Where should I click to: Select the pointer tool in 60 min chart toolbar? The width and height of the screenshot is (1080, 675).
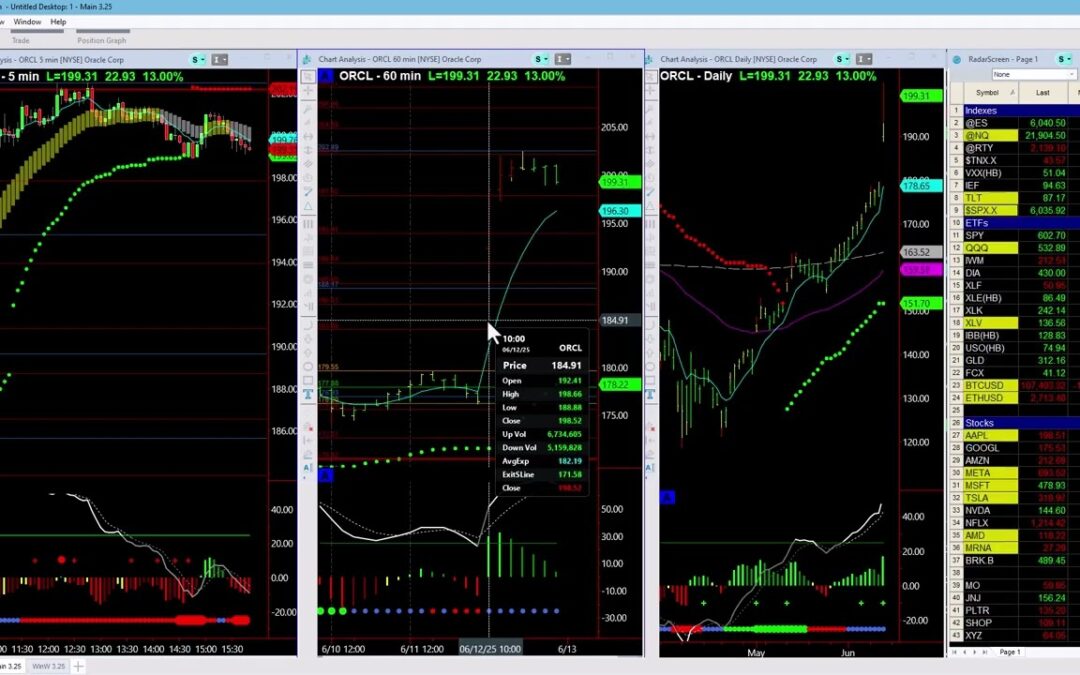(x=308, y=76)
